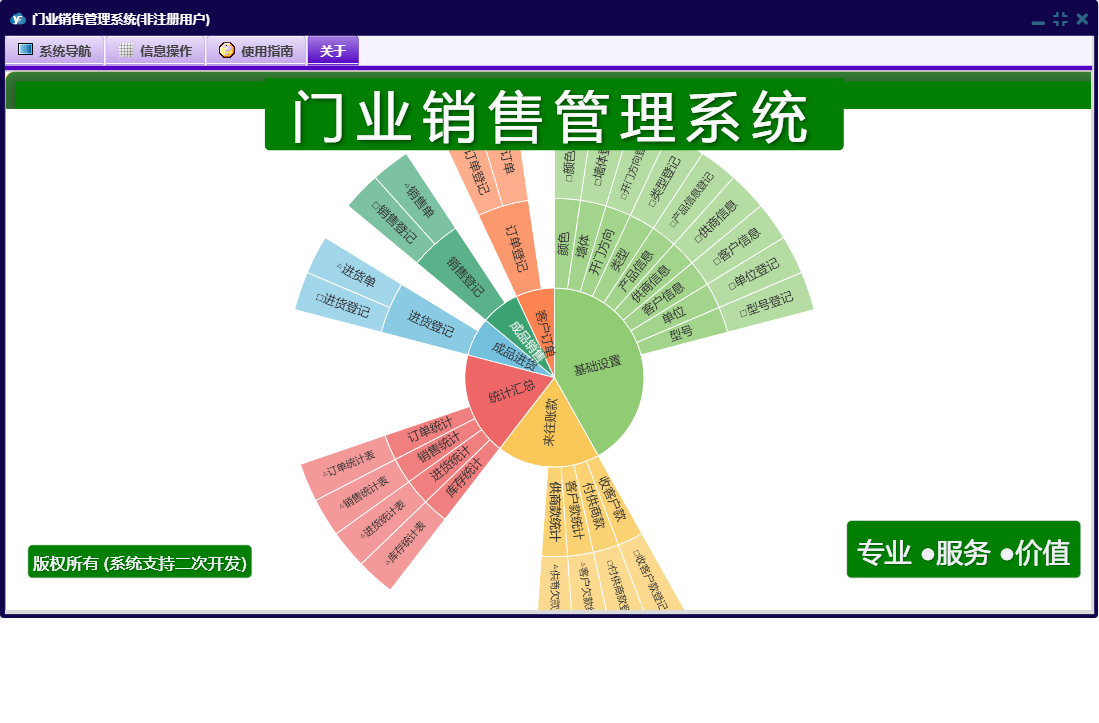The height and width of the screenshot is (723, 1099).
Task: Click the △销售统计表 outer segment
Action: (x=364, y=493)
